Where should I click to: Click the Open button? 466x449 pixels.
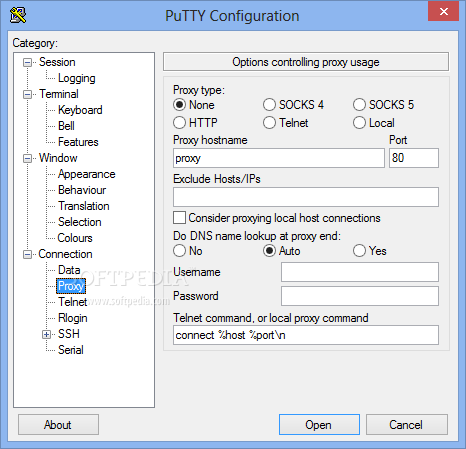tap(319, 425)
